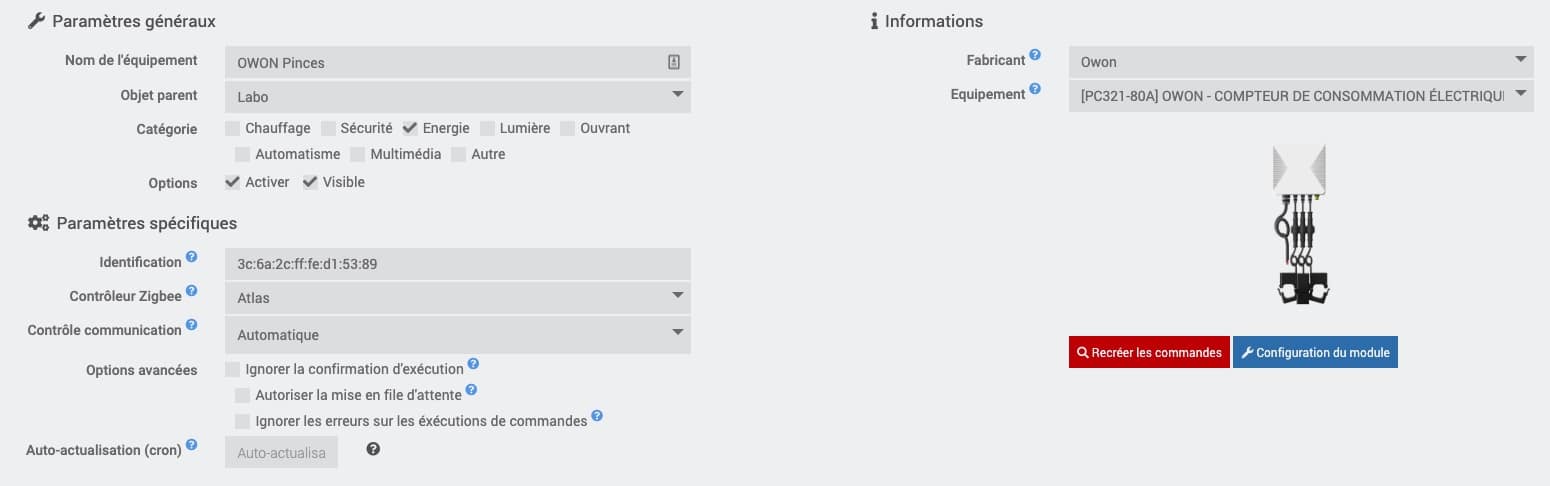
Task: Click the dark question mark beside cron field
Action: point(373,449)
